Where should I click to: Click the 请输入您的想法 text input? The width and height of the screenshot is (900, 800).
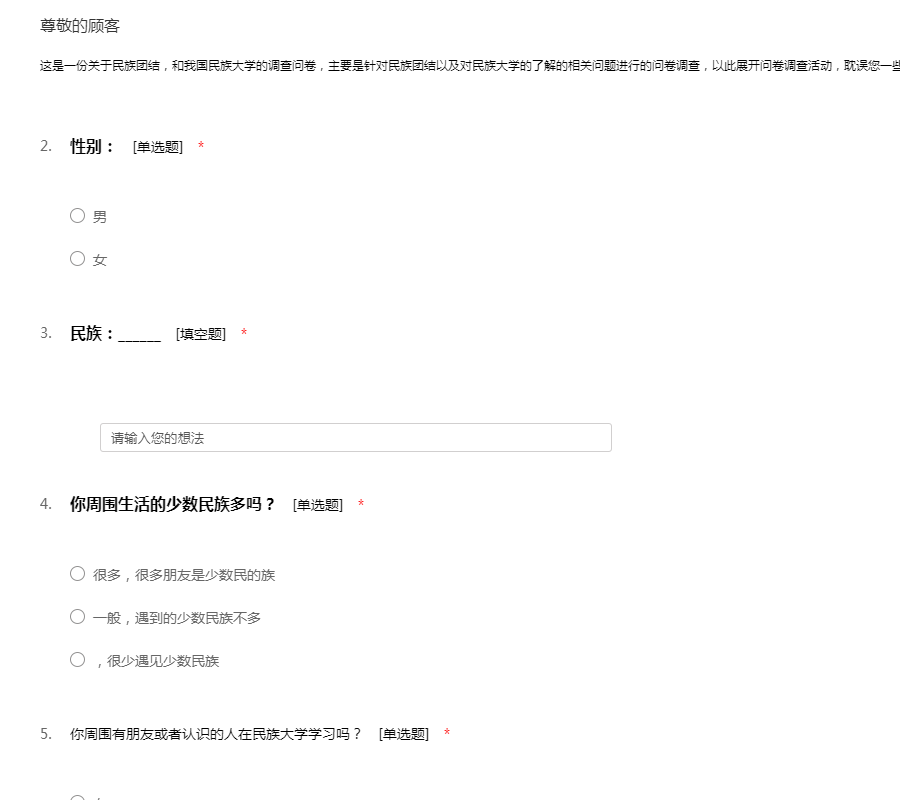click(x=355, y=437)
